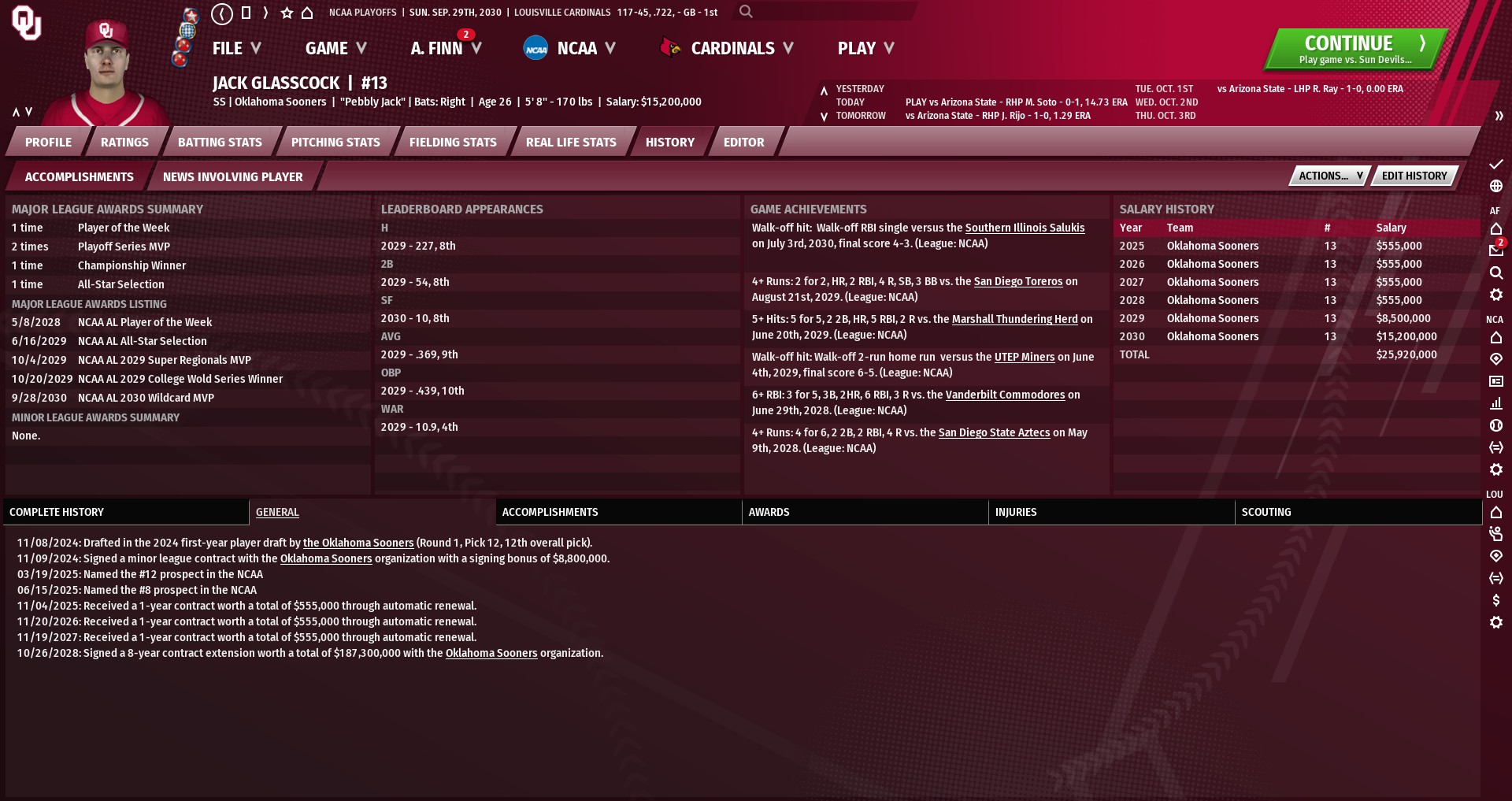
Task: Click the checkmark icon in the right sidebar
Action: [1496, 164]
